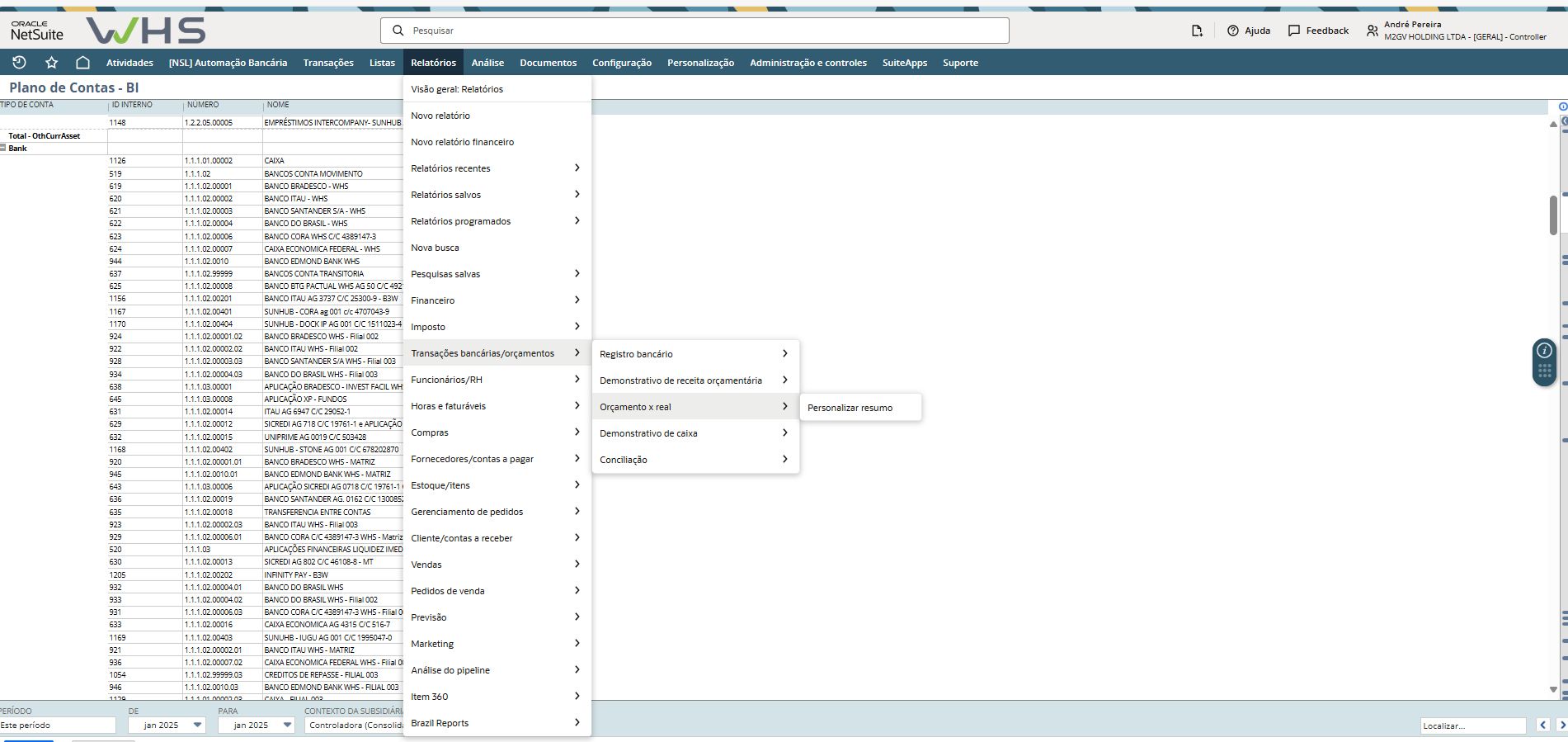Expand the Brazil Reports submenu
The height and width of the screenshot is (742, 1568).
[496, 723]
